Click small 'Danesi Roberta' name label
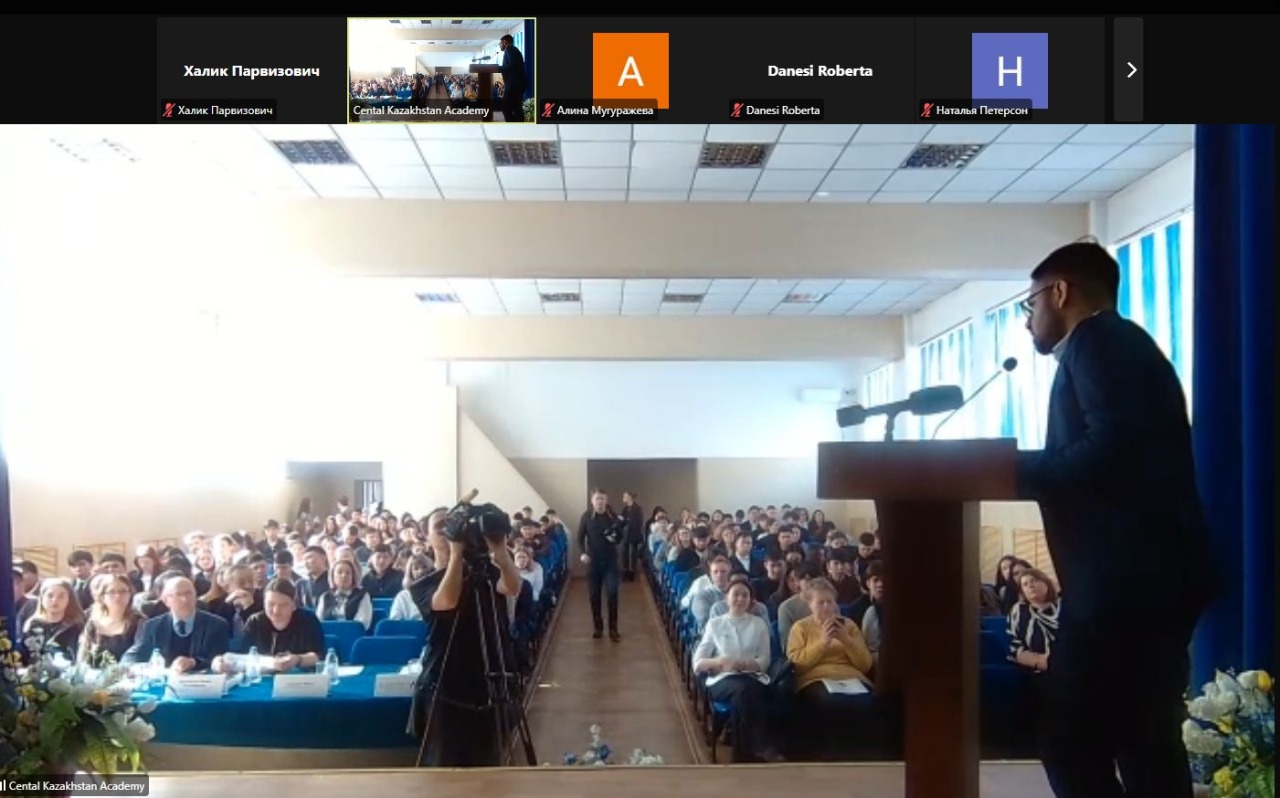Image resolution: width=1280 pixels, height=798 pixels. coord(783,111)
